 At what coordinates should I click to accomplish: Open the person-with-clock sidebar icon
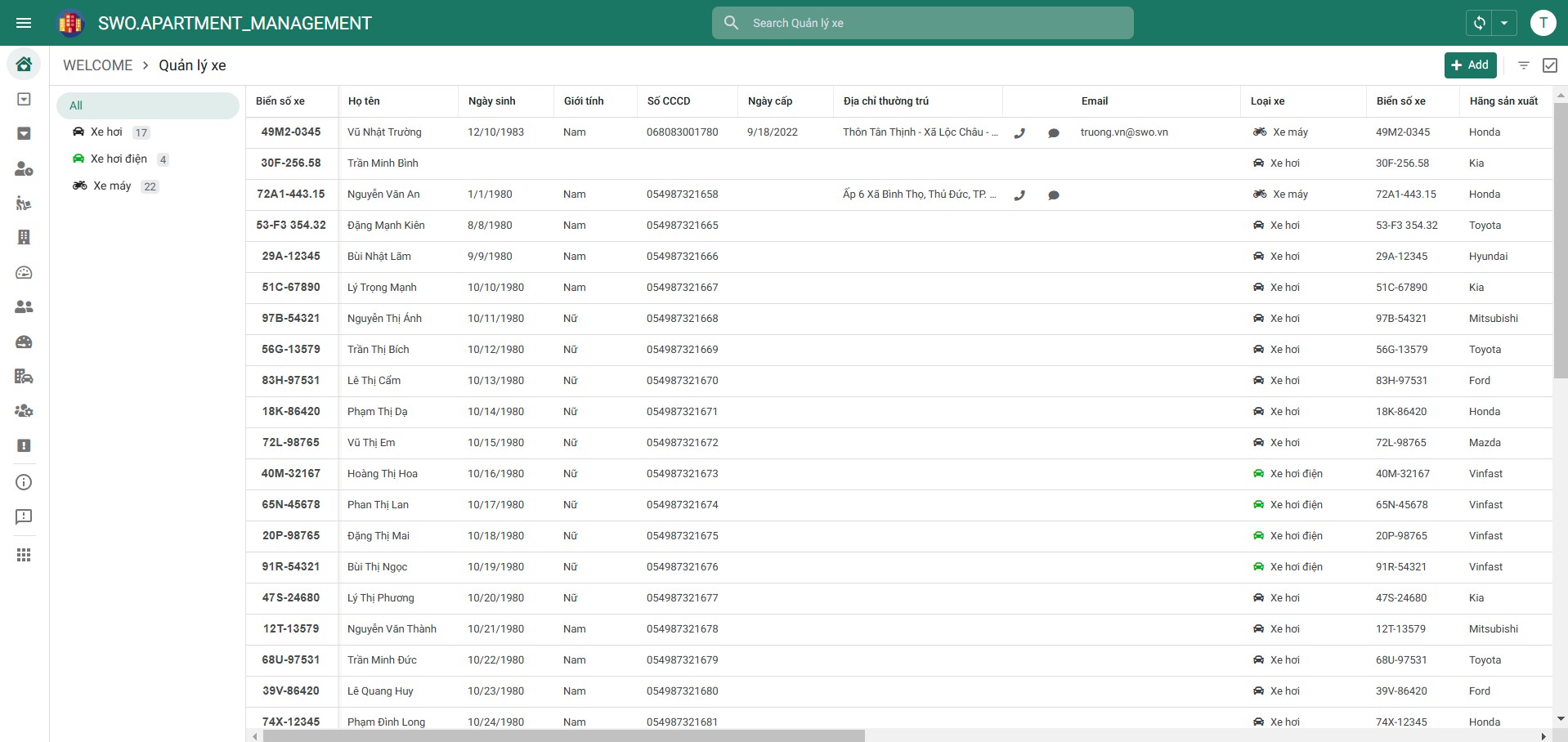pyautogui.click(x=24, y=169)
